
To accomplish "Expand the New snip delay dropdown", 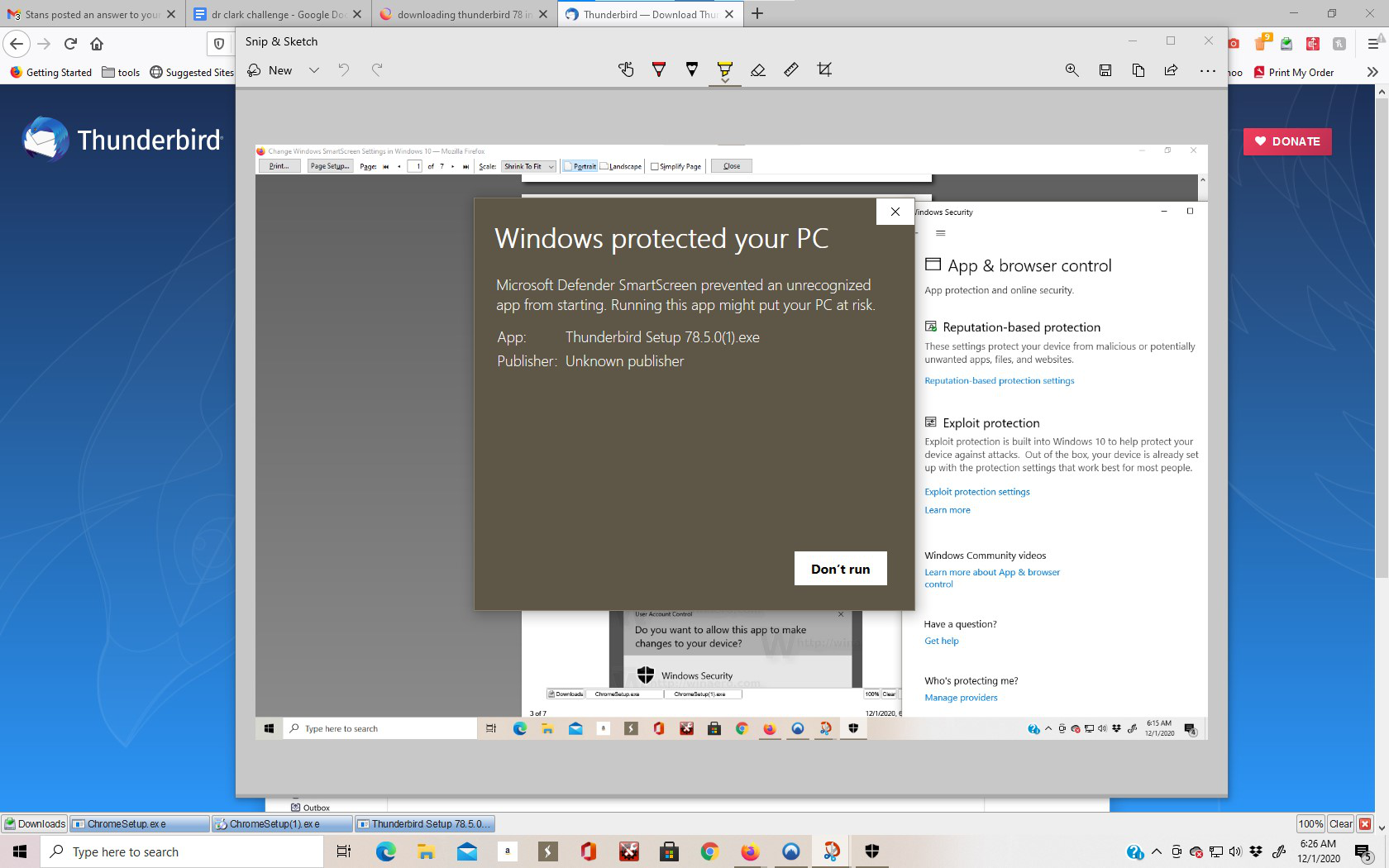I will (314, 70).
